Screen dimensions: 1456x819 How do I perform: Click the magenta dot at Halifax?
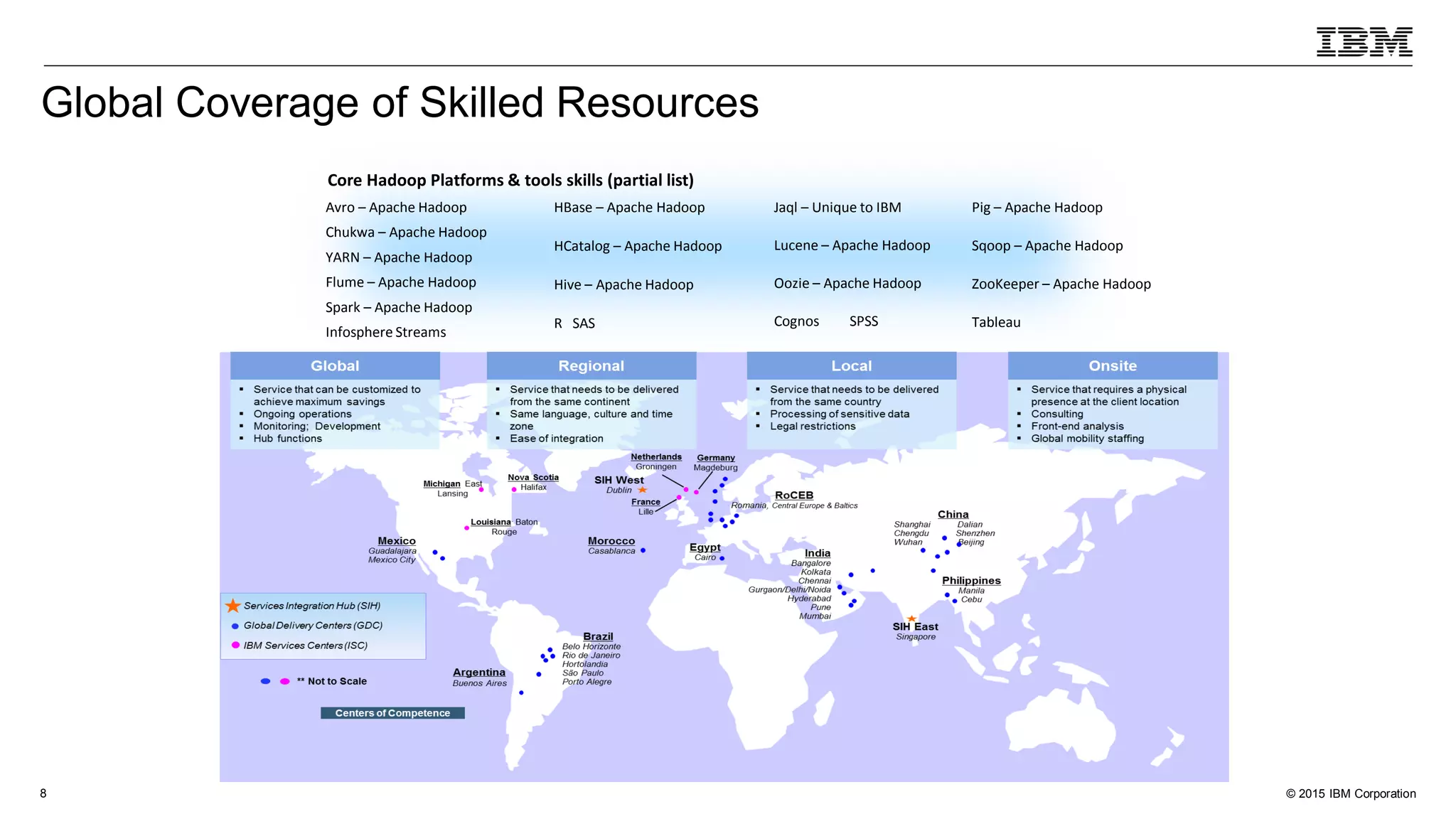(x=514, y=489)
